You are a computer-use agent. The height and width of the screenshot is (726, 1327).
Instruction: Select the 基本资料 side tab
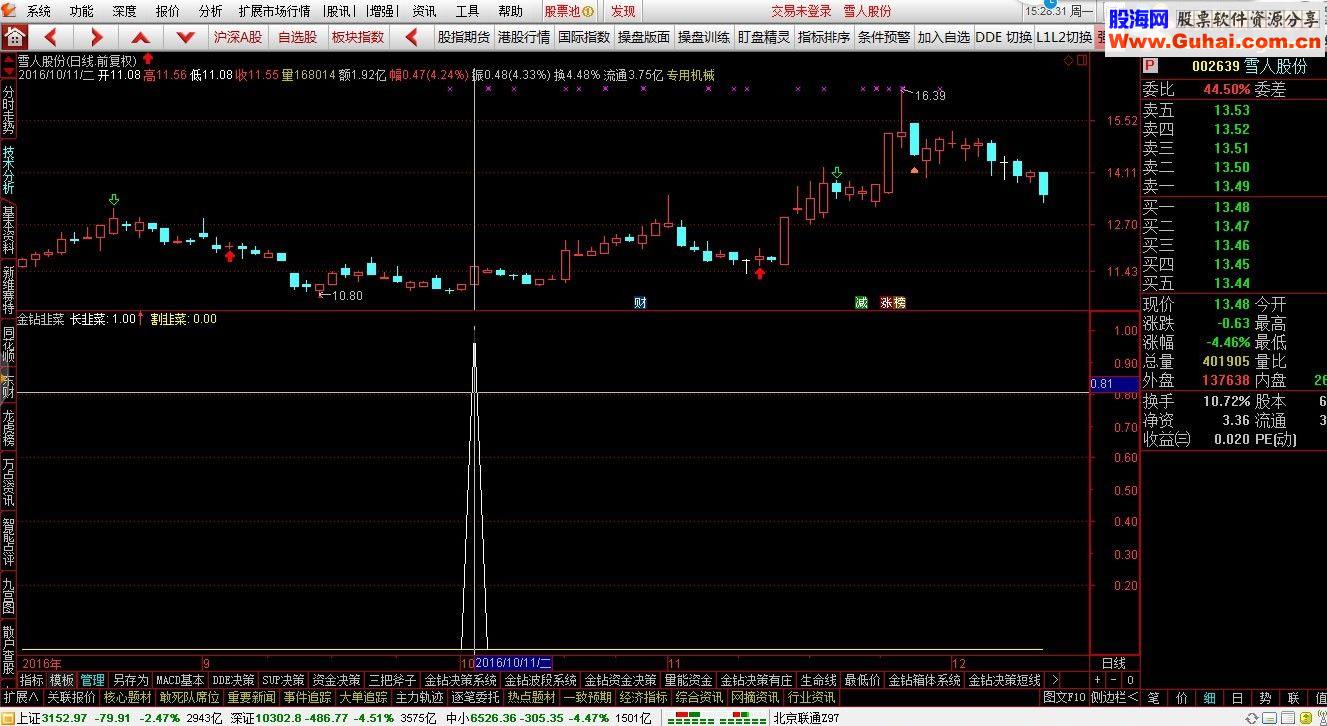coord(8,230)
